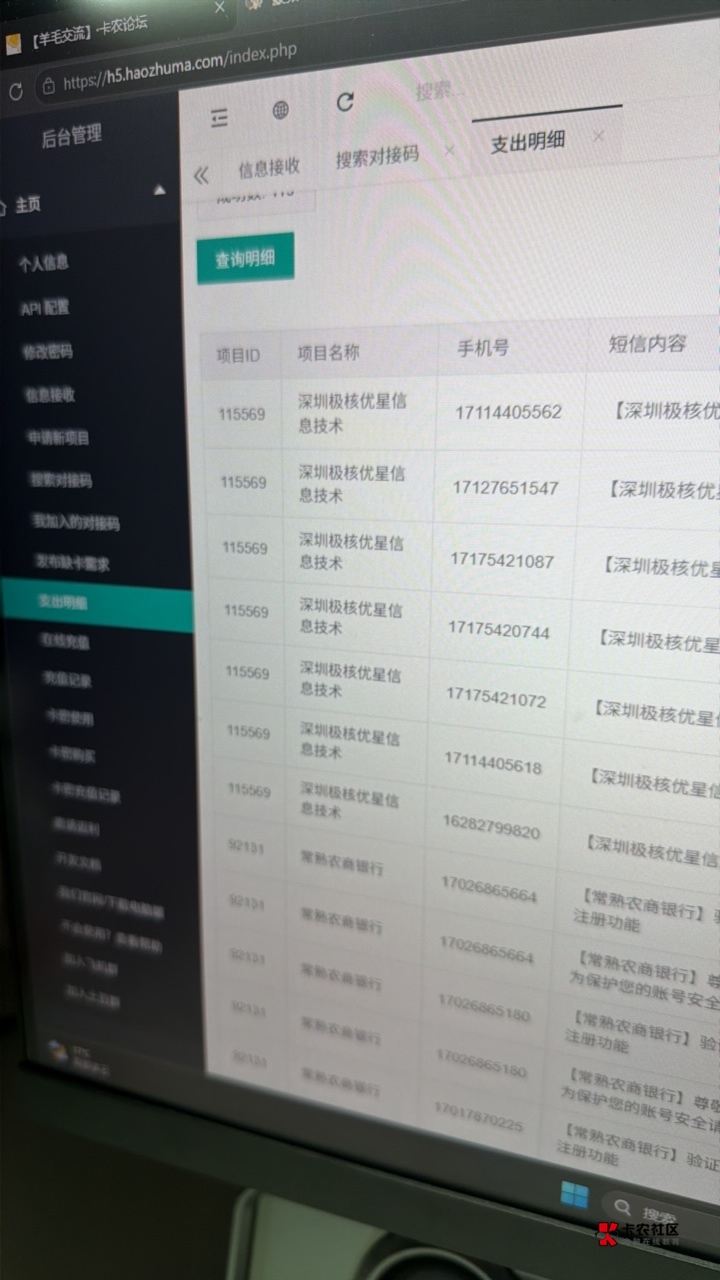Click the 查询明细 button

point(245,258)
